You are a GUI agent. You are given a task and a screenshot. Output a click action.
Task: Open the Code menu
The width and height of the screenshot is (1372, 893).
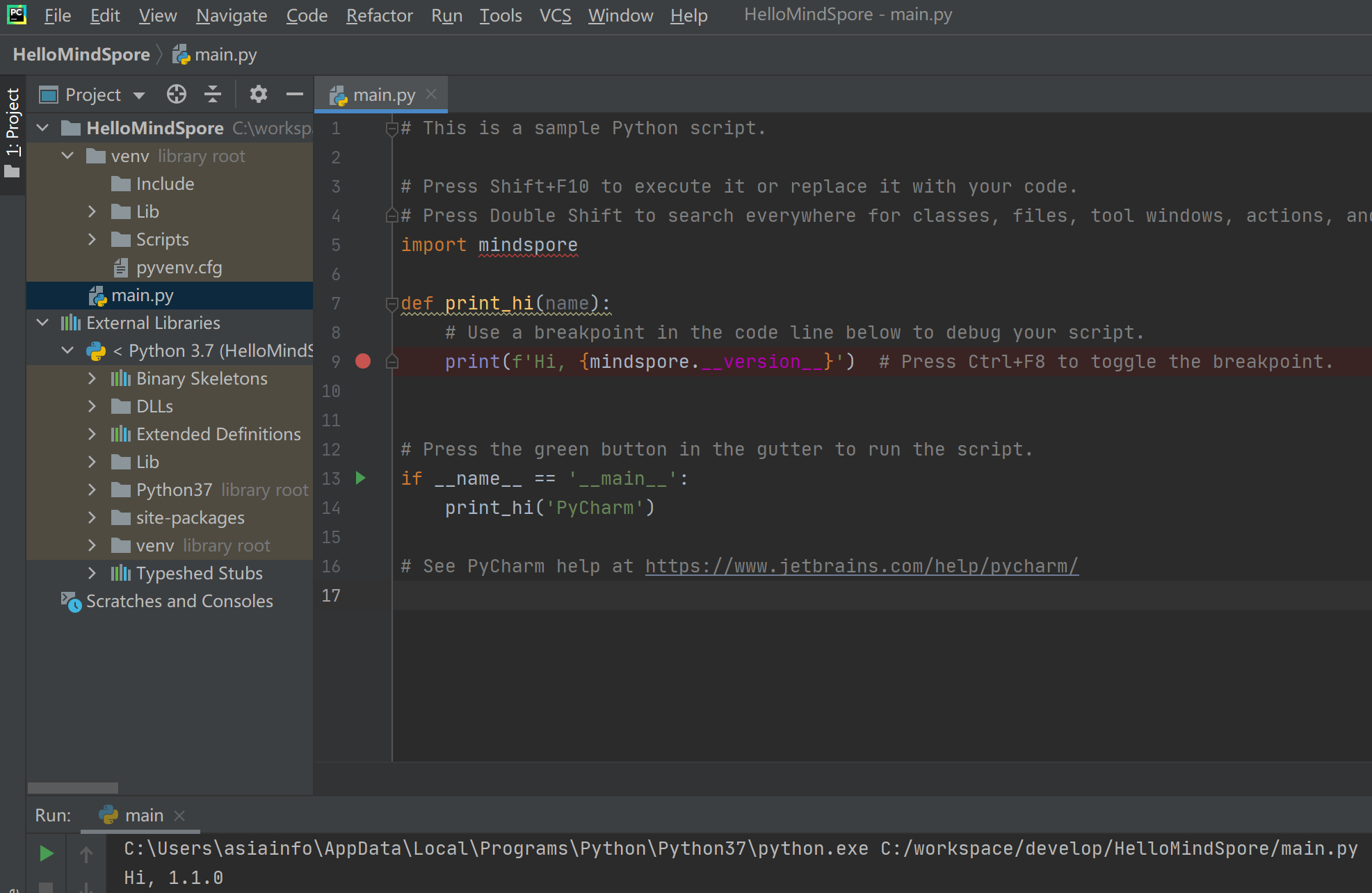point(307,15)
